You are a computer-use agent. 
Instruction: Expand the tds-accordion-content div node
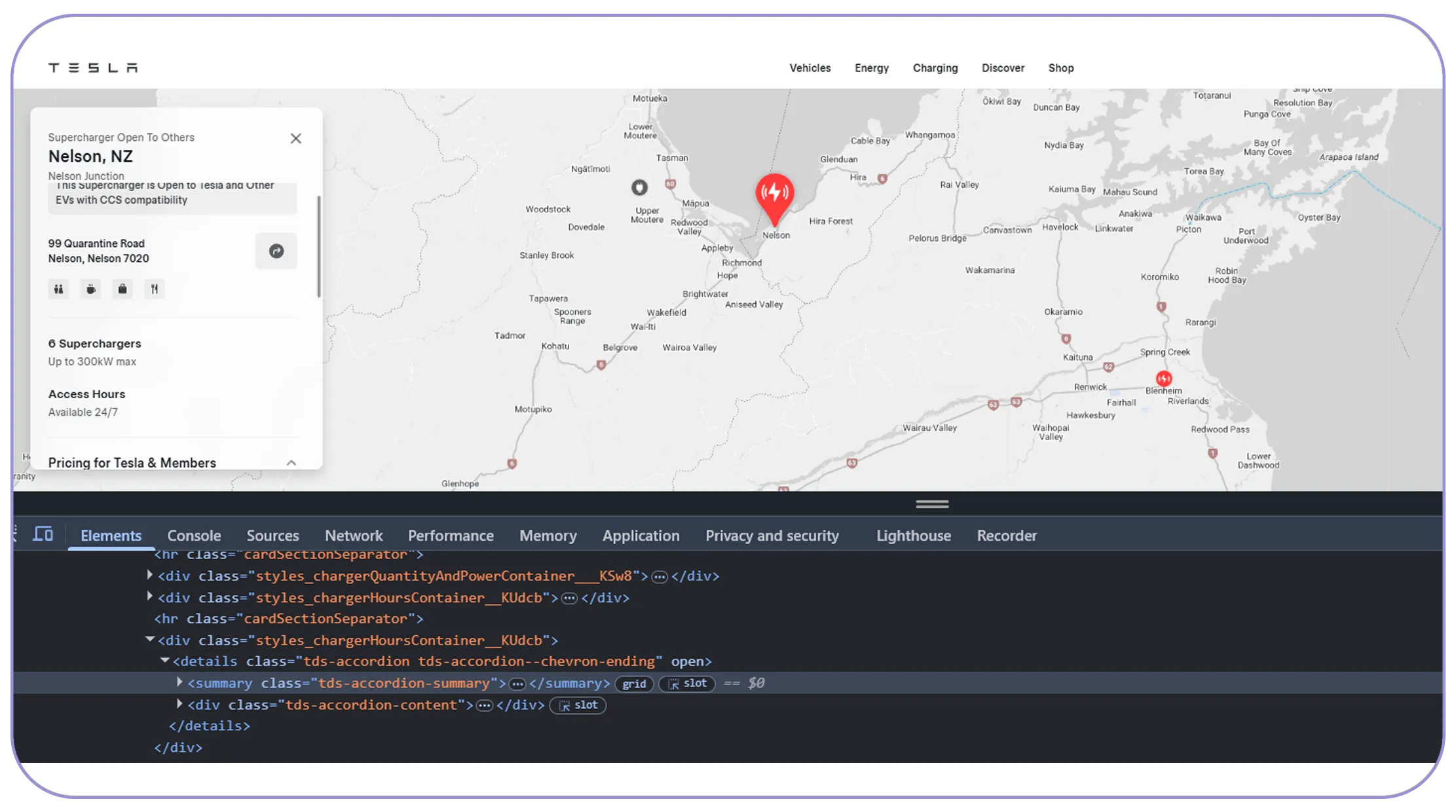coord(179,705)
